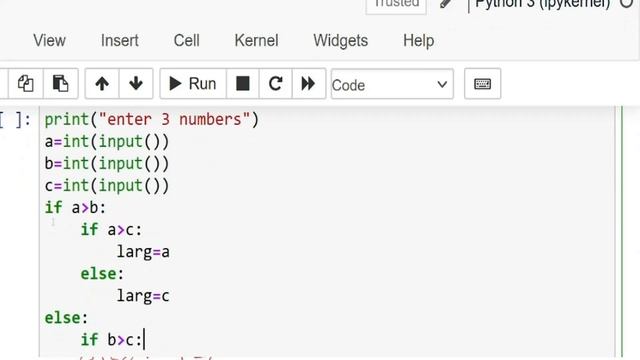Paste cells below using the paste icon

(60, 84)
